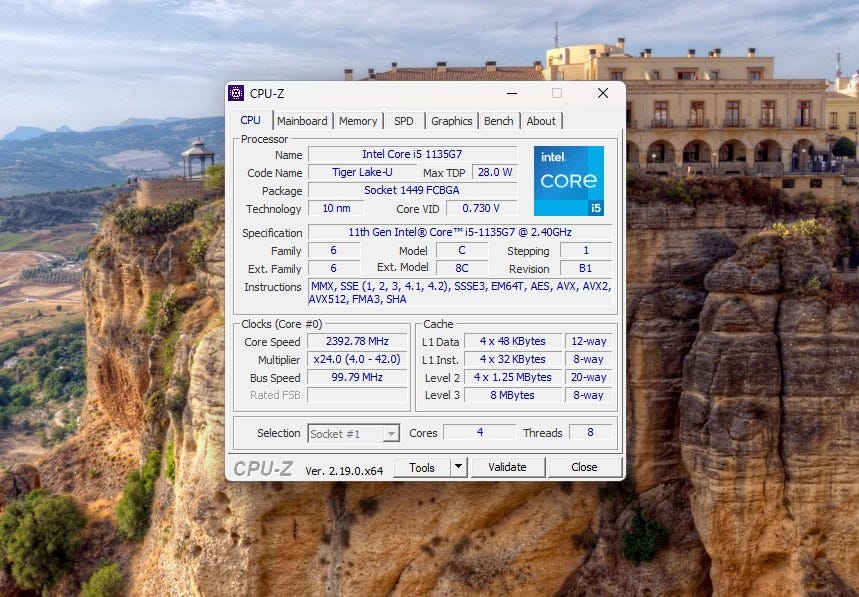The width and height of the screenshot is (859, 597).
Task: Click the Multiplier value x24.0 (4.0 - 42.0)
Action: (357, 359)
